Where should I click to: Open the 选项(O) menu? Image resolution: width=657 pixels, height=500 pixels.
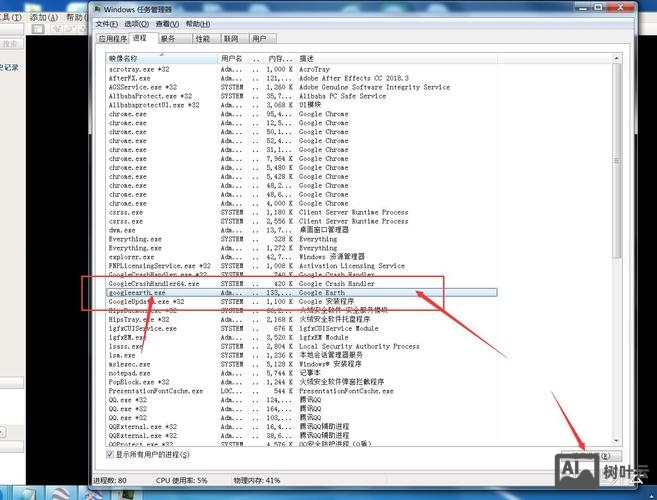tap(136, 23)
